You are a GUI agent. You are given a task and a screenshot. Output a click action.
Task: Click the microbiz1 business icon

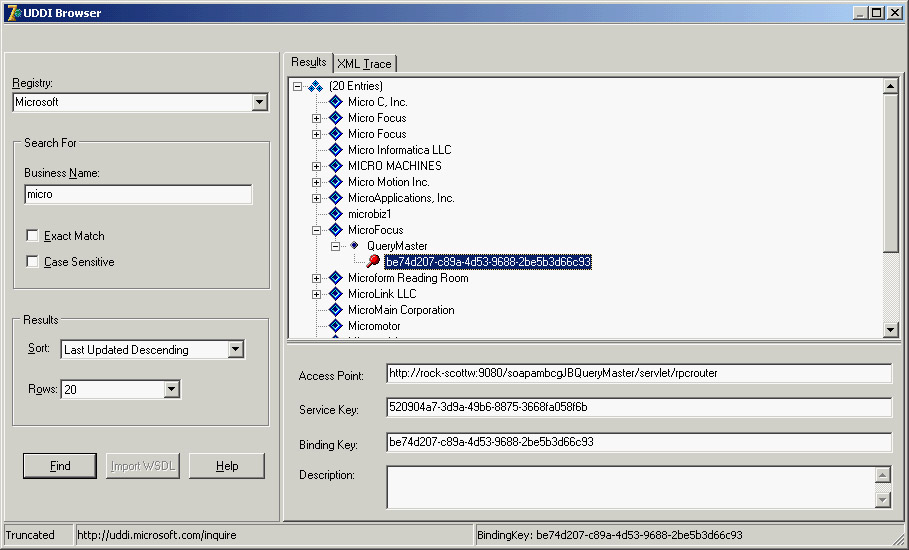click(x=335, y=214)
